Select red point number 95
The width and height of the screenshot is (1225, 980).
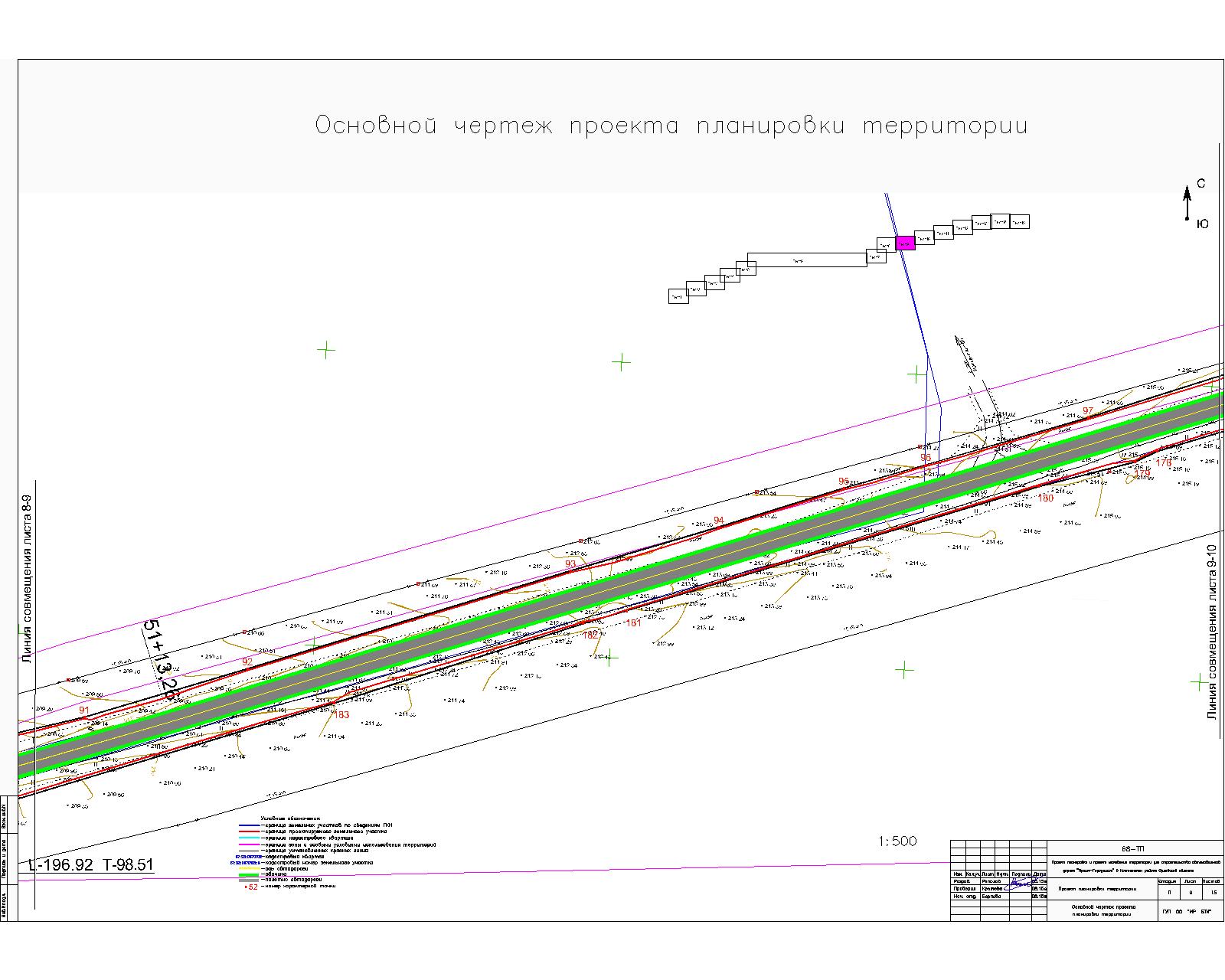844,482
